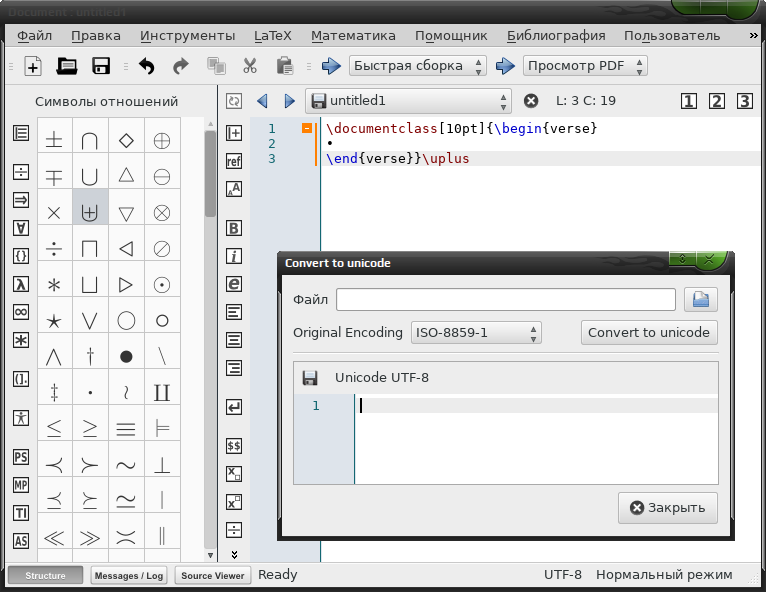The image size is (766, 592).
Task: Jump to bookmark 1
Action: pos(689,101)
